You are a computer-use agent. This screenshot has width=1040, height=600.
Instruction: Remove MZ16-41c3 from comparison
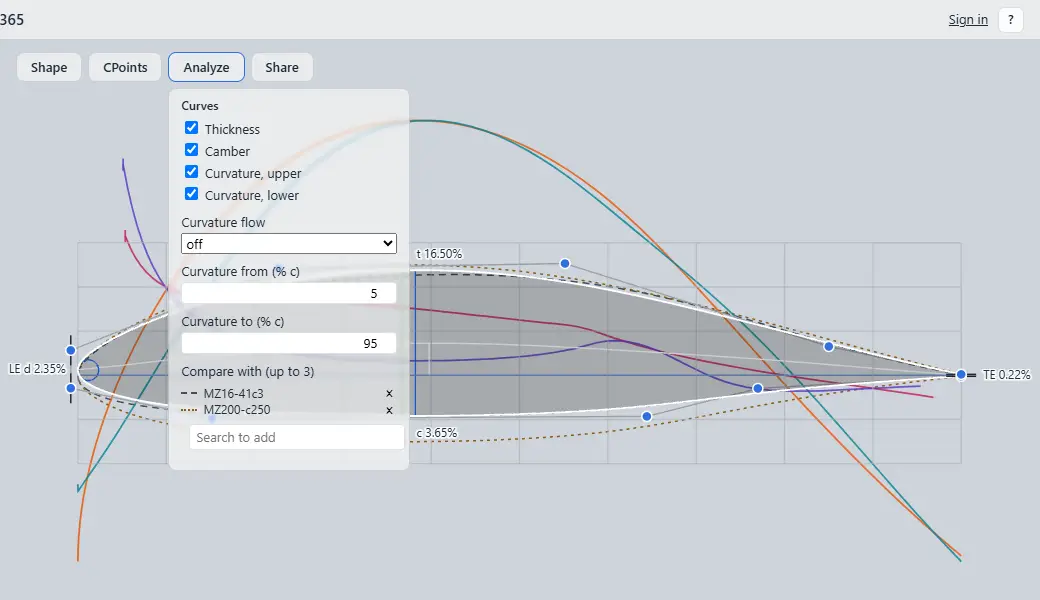click(389, 393)
